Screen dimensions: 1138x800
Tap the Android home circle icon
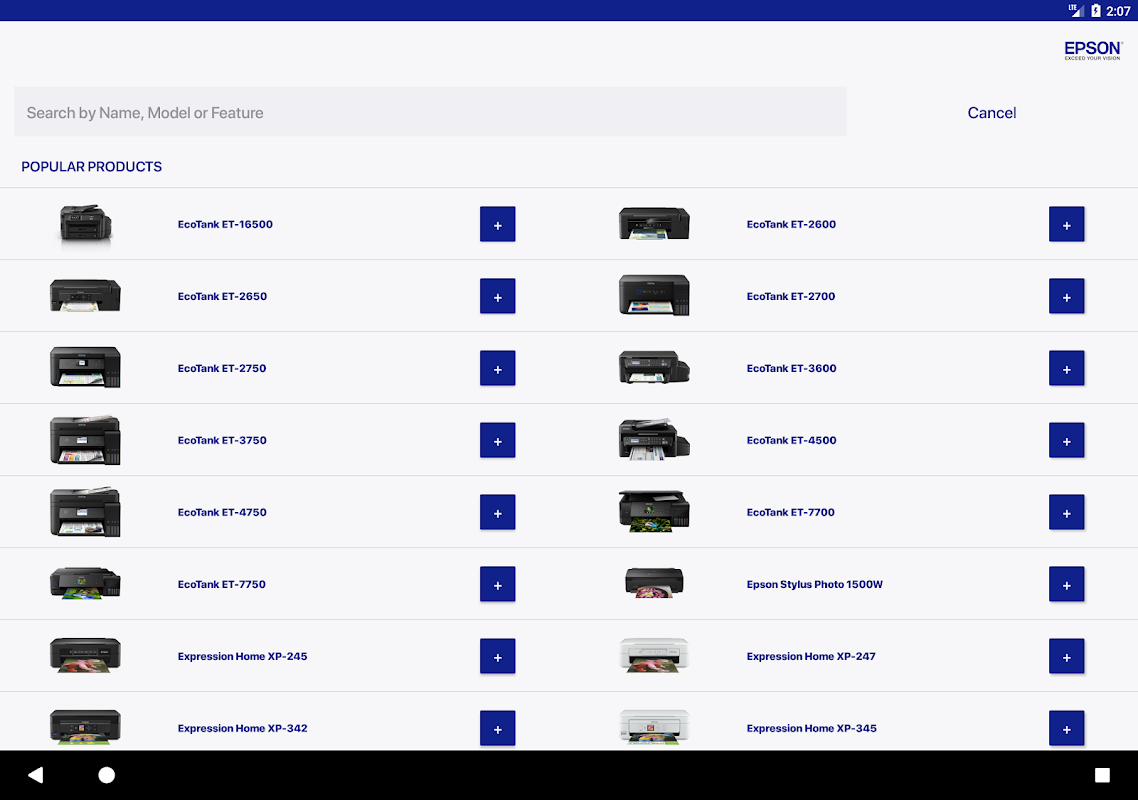(107, 775)
